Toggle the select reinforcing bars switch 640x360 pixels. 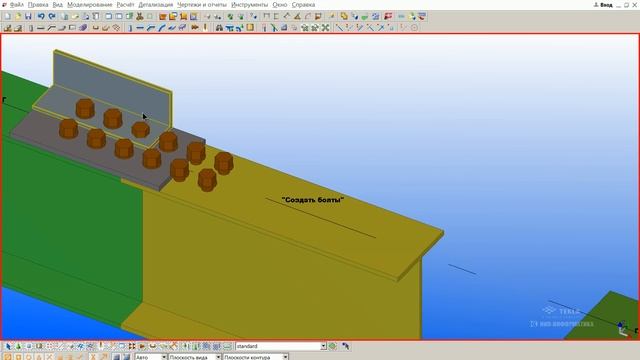[x=153, y=346]
